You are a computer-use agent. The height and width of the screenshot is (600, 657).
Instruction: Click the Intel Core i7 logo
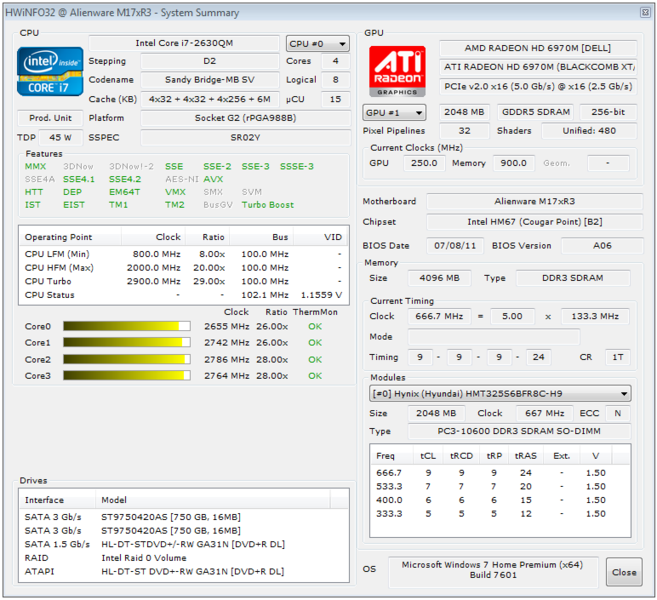[50, 71]
